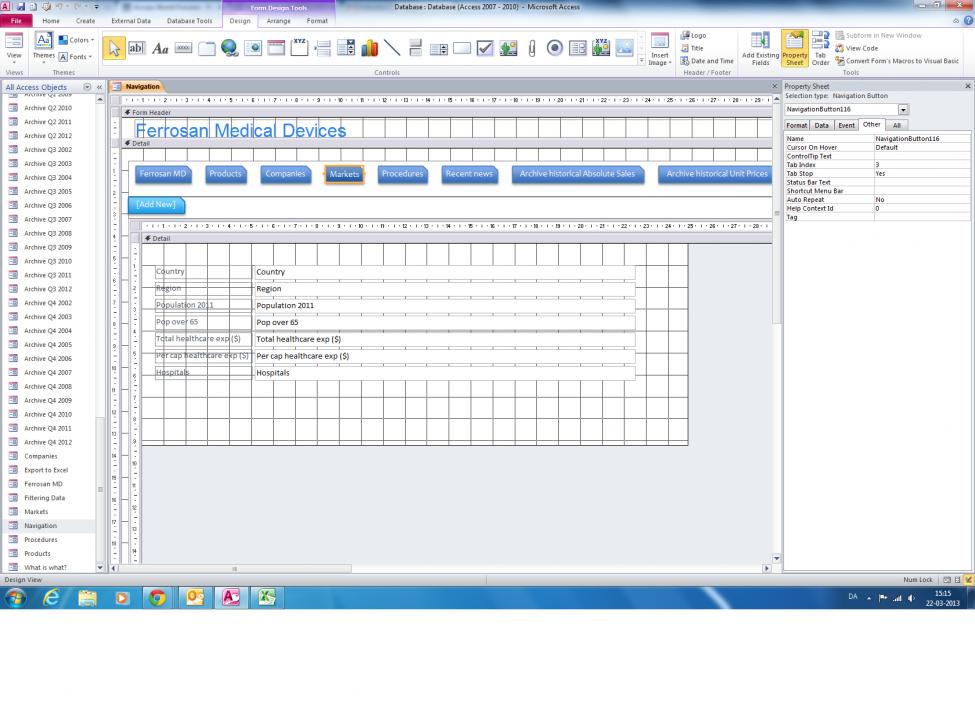Switch to the Create ribbon tab
Image resolution: width=975 pixels, height=712 pixels.
85,21
